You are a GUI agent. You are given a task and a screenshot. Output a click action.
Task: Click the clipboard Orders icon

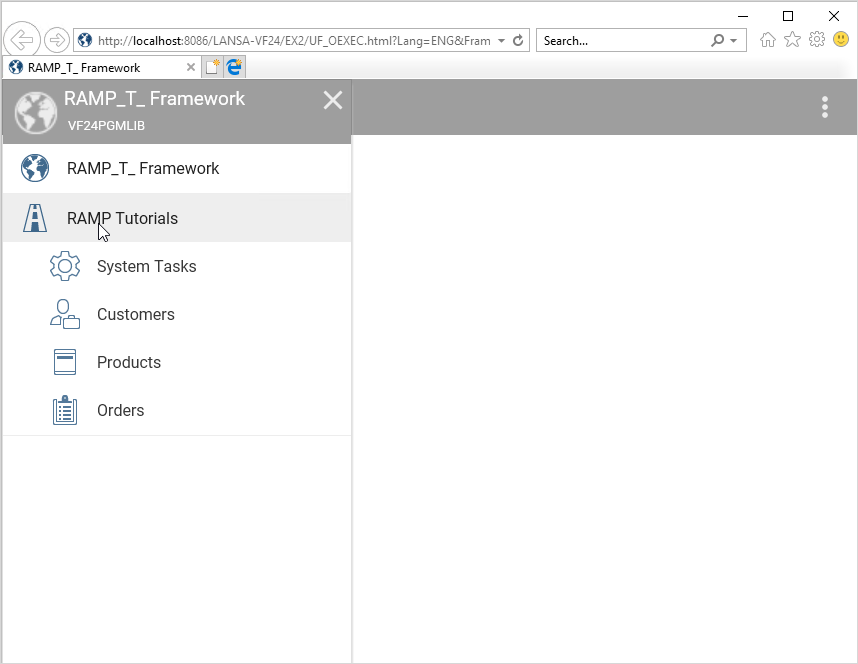pos(65,411)
